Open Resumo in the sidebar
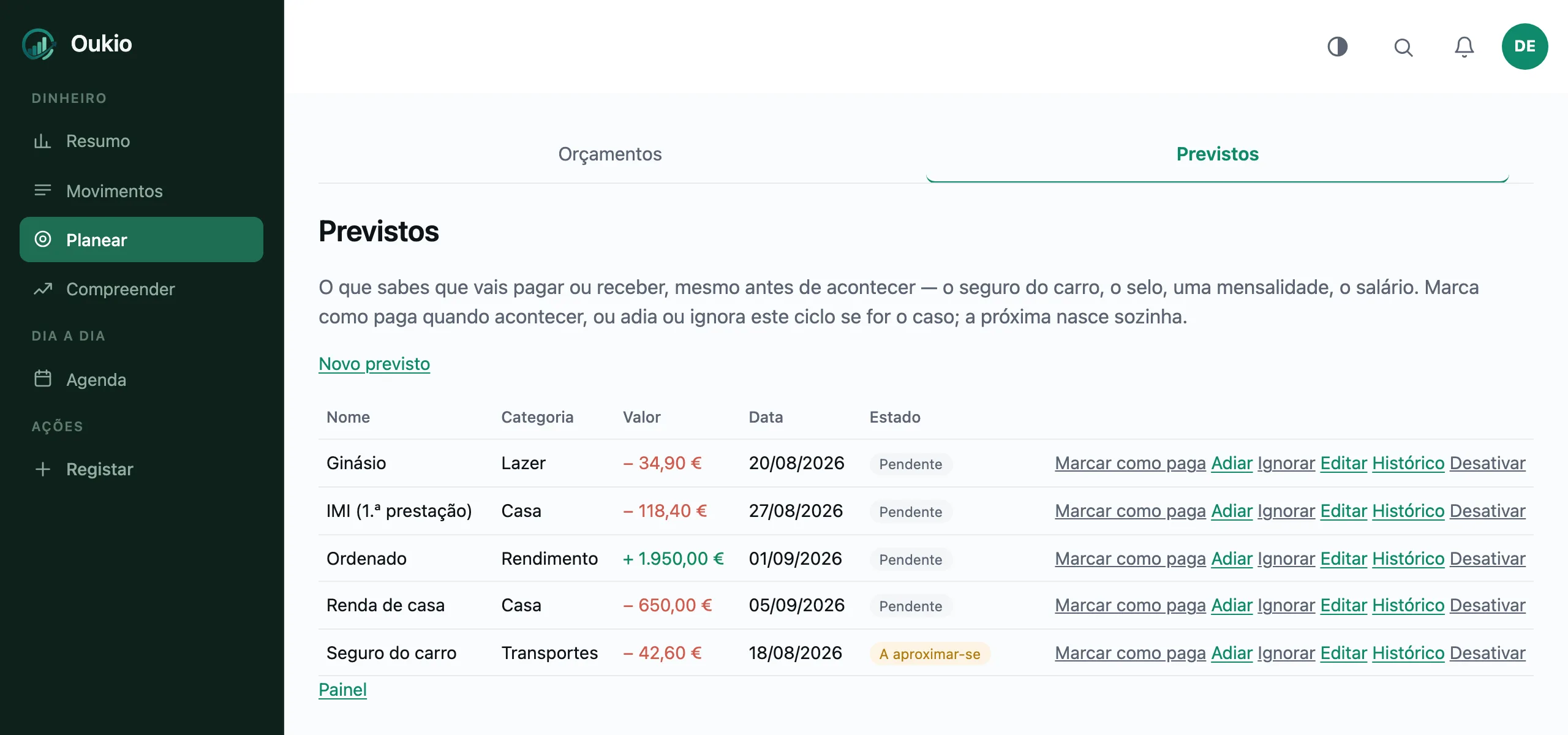Screen dimensions: 1568x735 [x=141, y=141]
